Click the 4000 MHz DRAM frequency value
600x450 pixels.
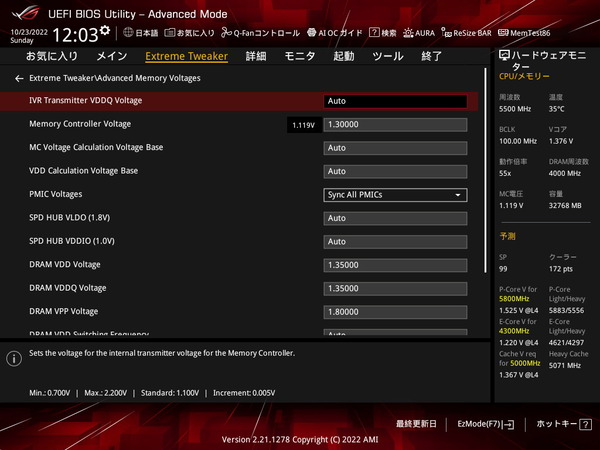[565, 173]
